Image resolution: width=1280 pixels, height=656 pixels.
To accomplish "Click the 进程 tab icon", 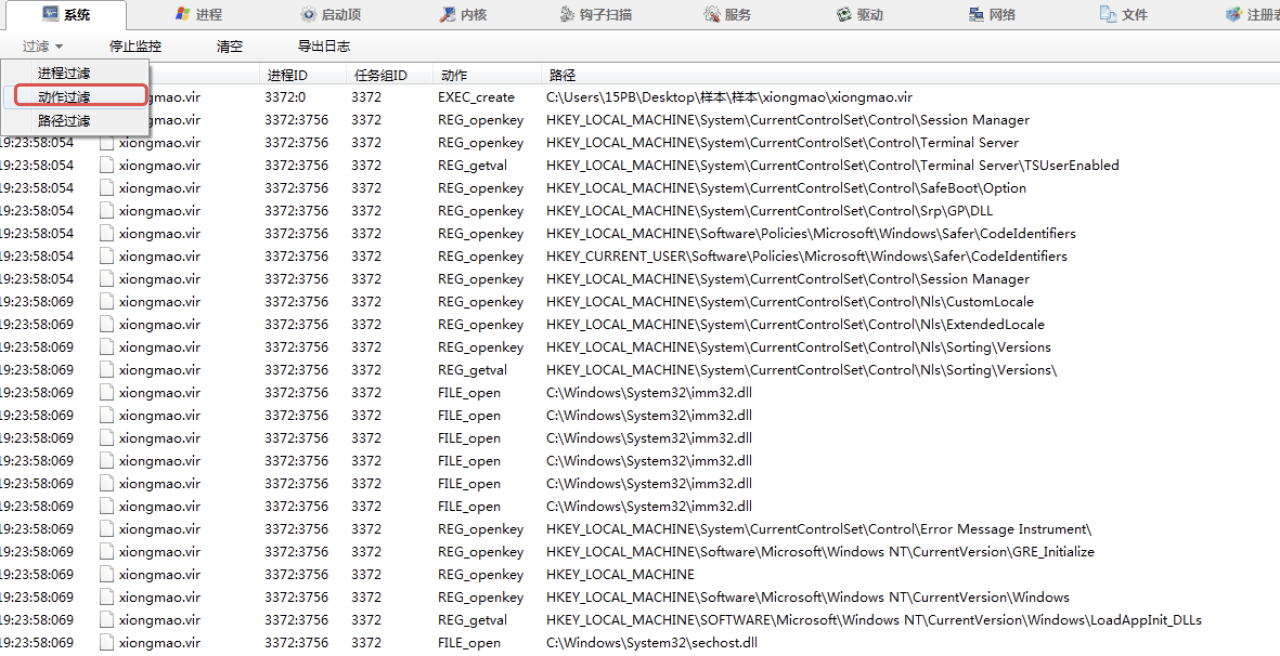I will (182, 15).
